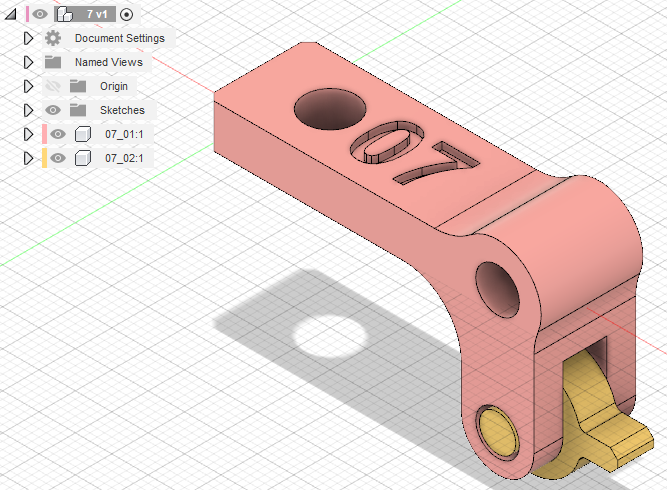Select the side hole on the pink bracket
The image size is (667, 490).
click(497, 290)
